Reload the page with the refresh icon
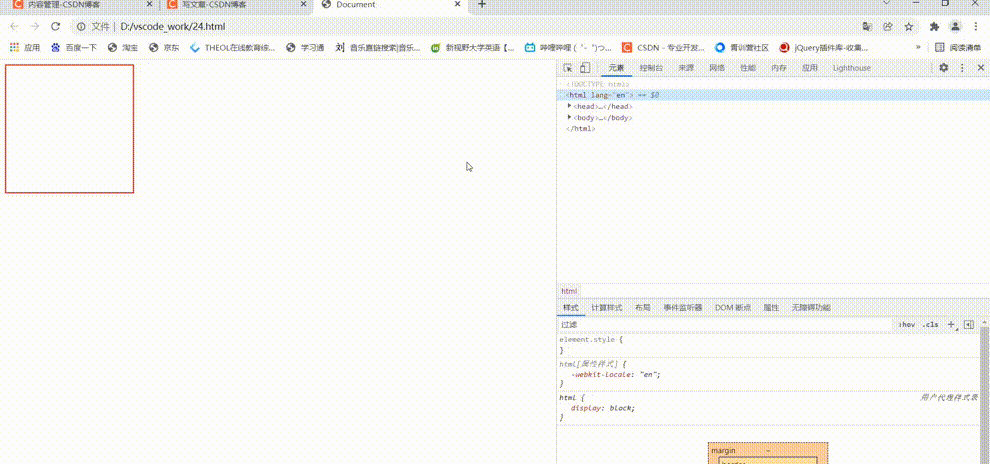 tap(55, 26)
